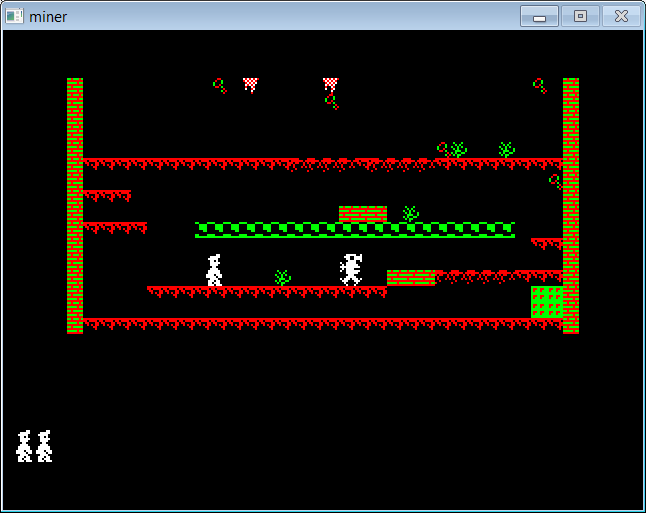Image resolution: width=646 pixels, height=513 pixels.
Task: Click the lower short ledge on the left wall
Action: click(x=115, y=227)
